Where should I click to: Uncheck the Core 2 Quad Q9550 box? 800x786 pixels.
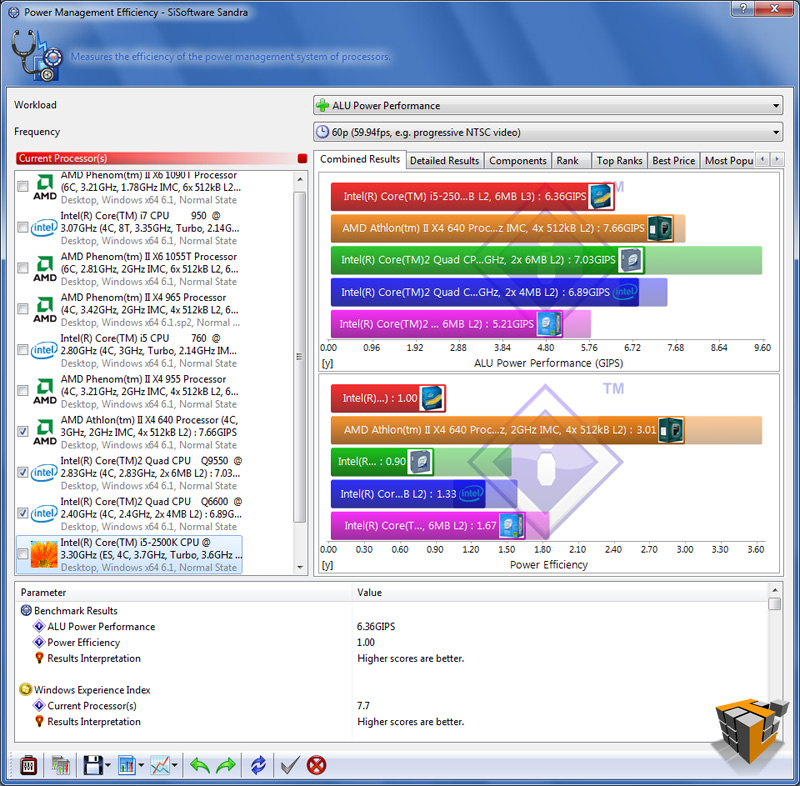click(22, 472)
